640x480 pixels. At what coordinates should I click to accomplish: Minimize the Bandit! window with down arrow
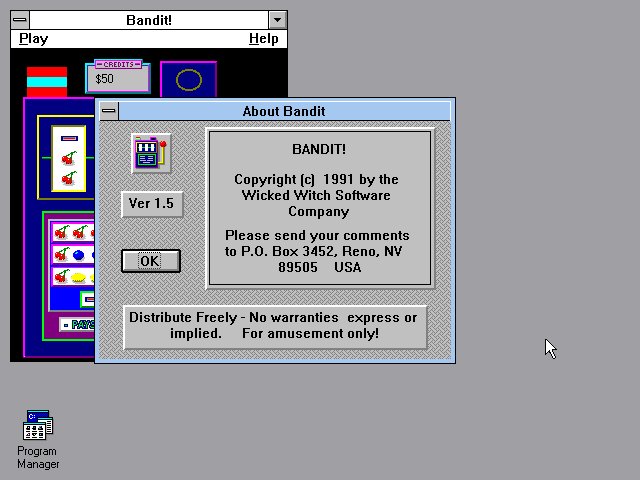pyautogui.click(x=278, y=20)
